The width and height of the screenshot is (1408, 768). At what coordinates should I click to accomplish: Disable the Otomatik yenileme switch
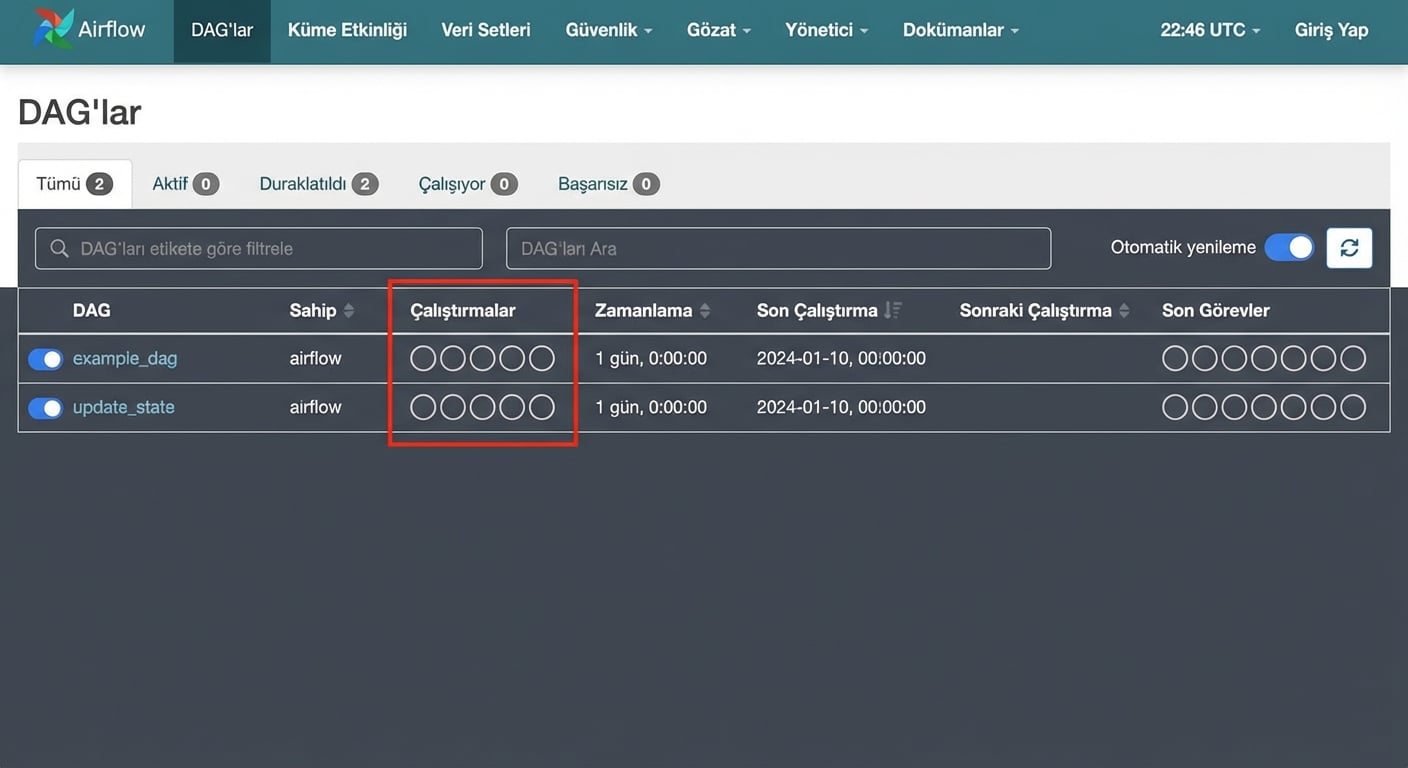[1289, 247]
